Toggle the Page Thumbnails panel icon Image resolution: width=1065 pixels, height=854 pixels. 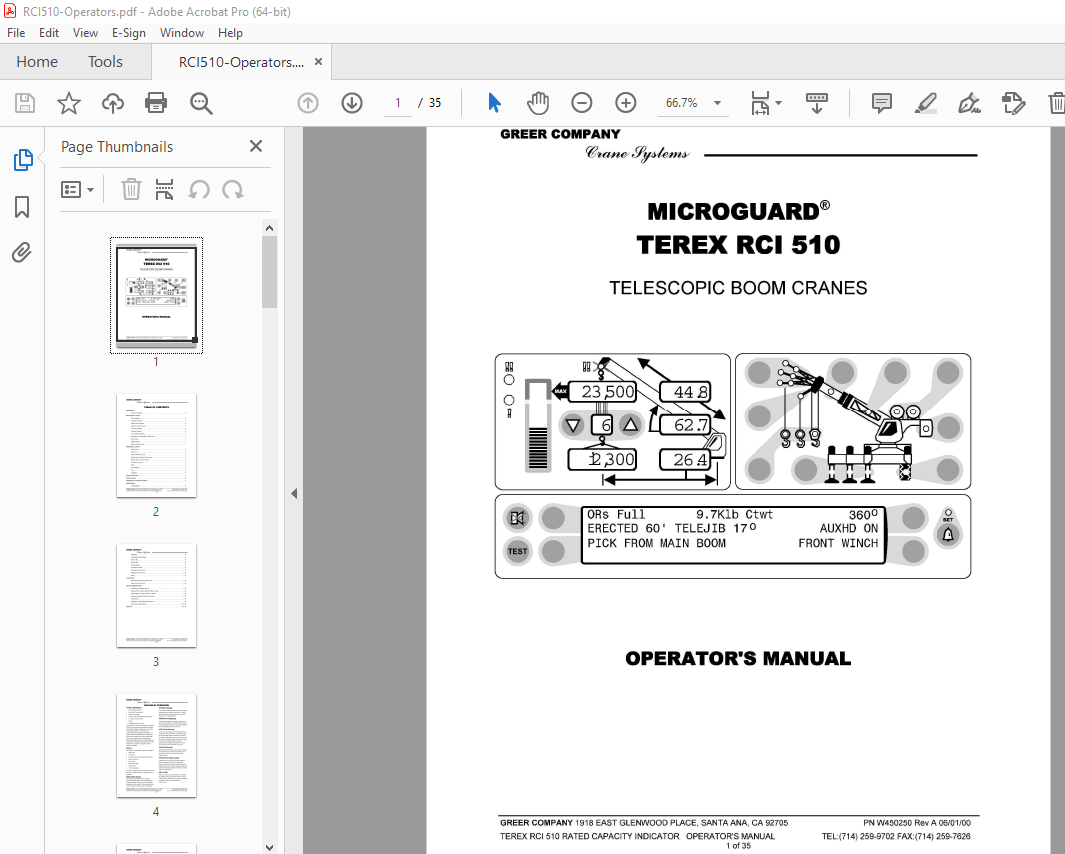pyautogui.click(x=22, y=160)
